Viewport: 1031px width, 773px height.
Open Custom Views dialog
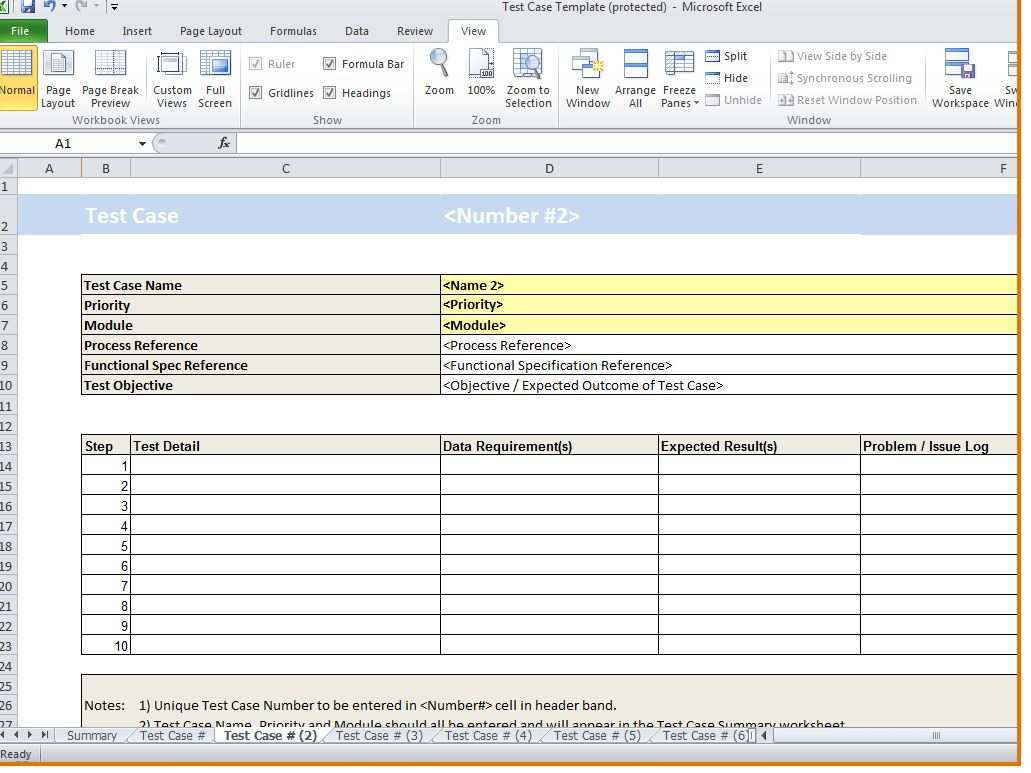pyautogui.click(x=172, y=78)
